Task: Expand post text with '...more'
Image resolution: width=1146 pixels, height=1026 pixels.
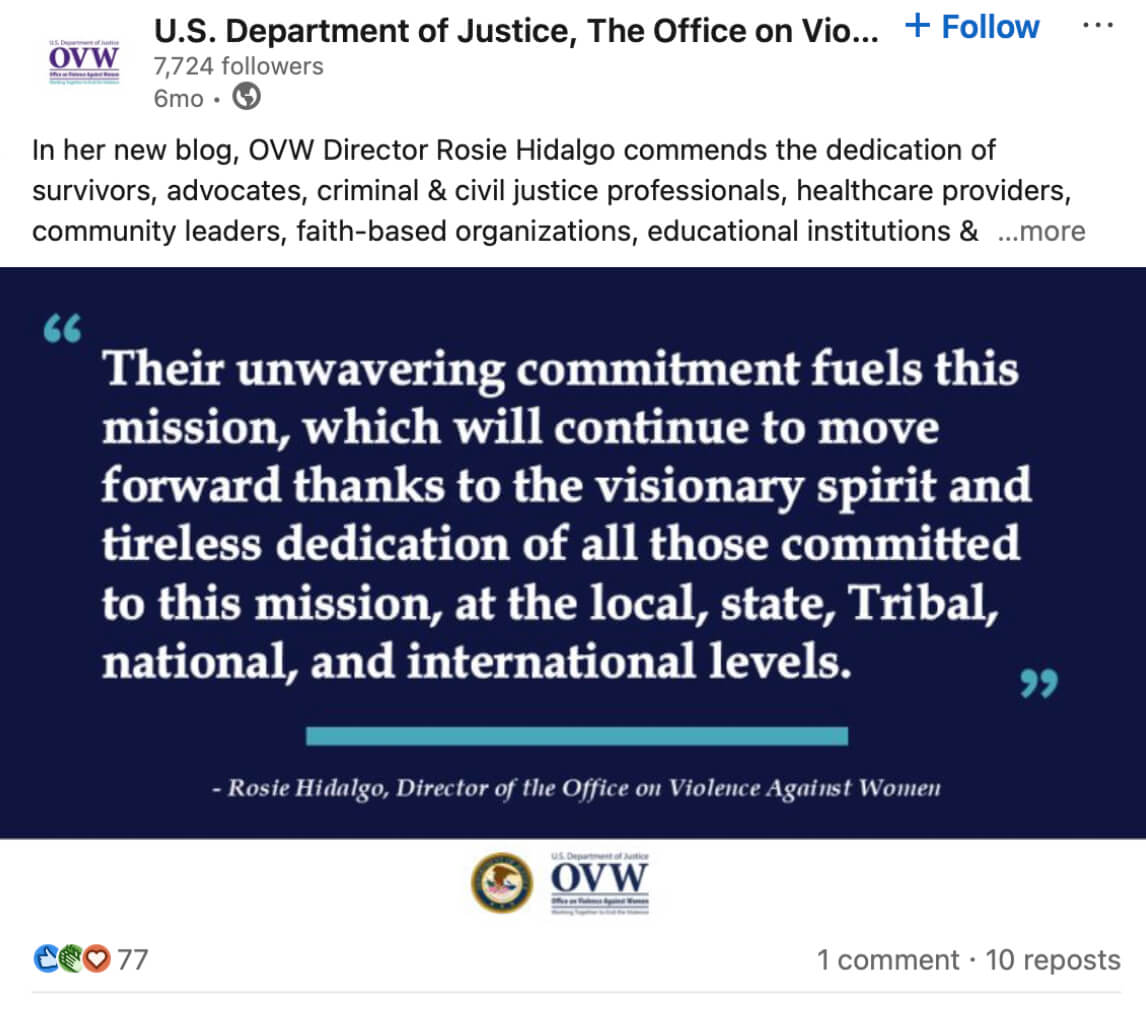Action: pyautogui.click(x=1041, y=231)
